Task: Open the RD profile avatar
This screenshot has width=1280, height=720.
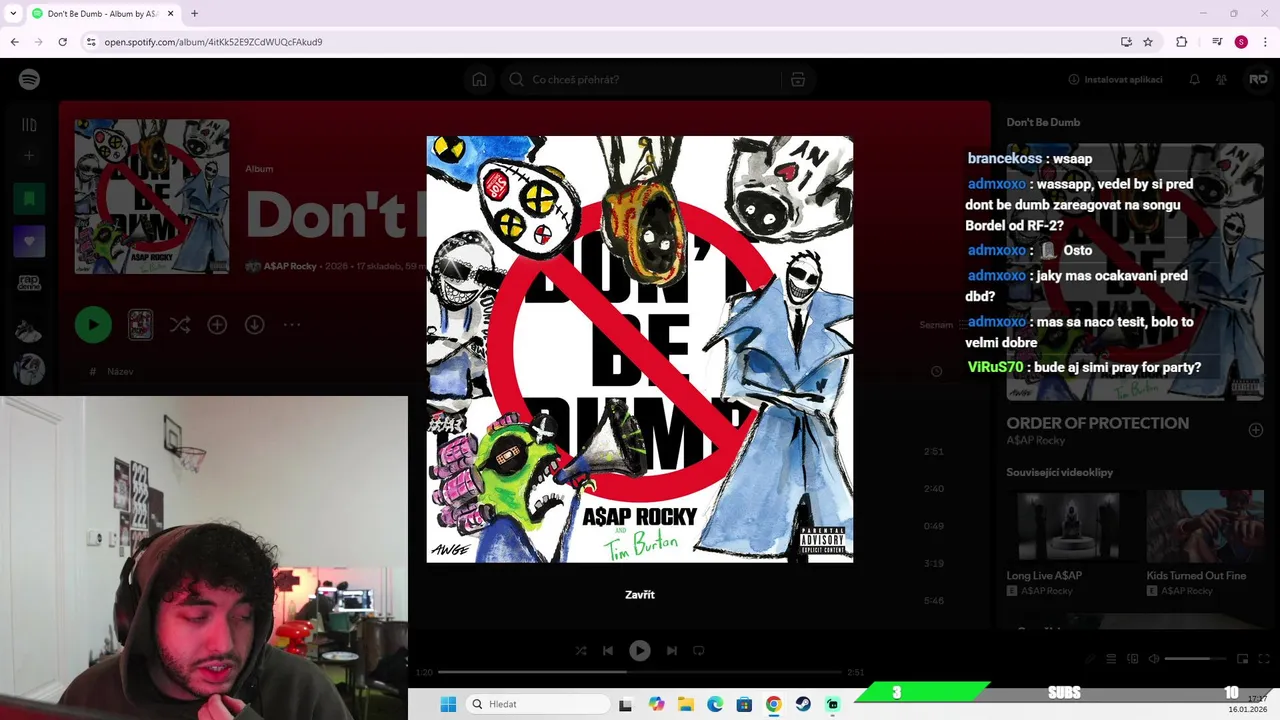Action: pos(1257,79)
